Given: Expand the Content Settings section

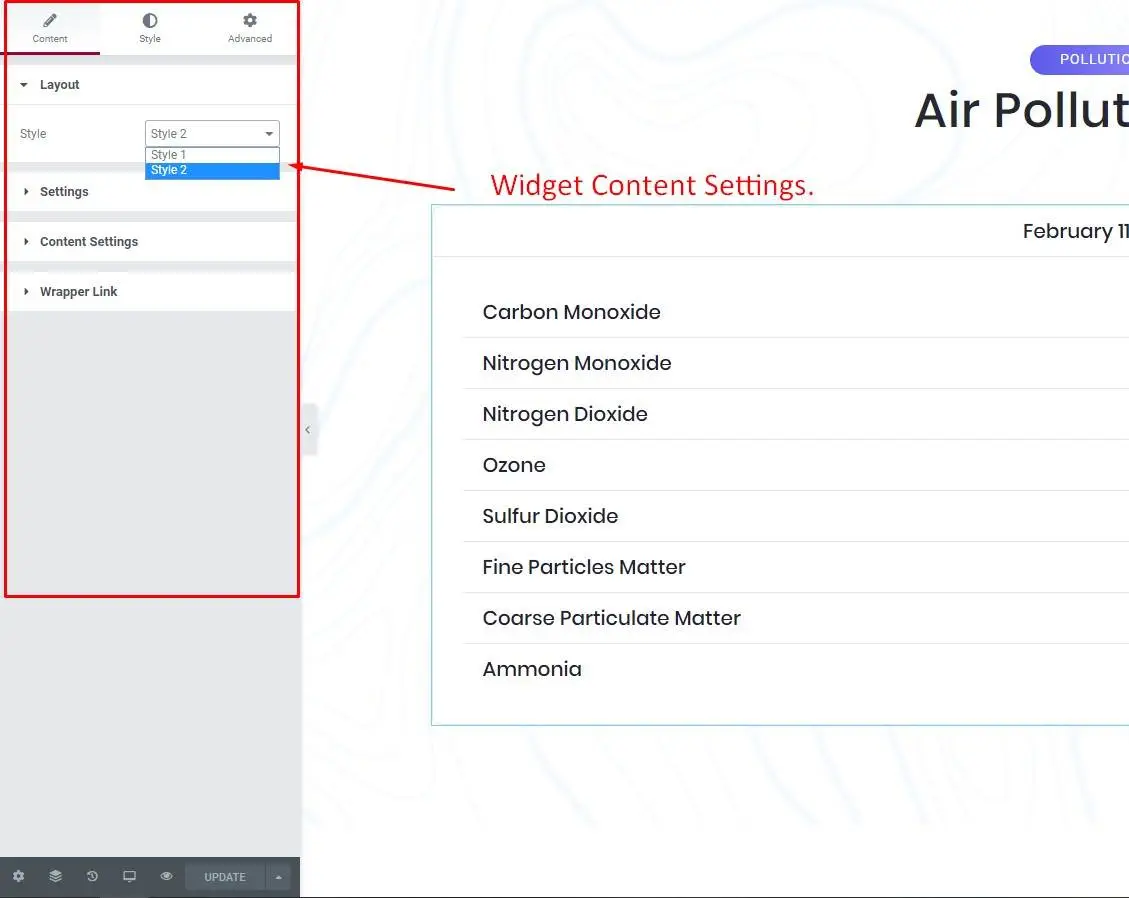Looking at the screenshot, I should 151,242.
